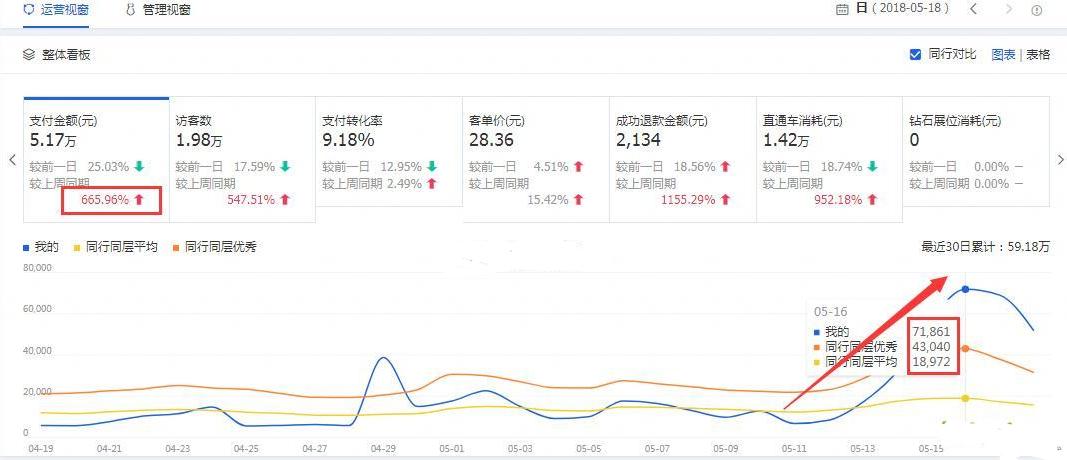Click the yellow 同行同层平均 point on 05-16
Viewport: 1067px width, 460px height.
pyautogui.click(x=965, y=398)
